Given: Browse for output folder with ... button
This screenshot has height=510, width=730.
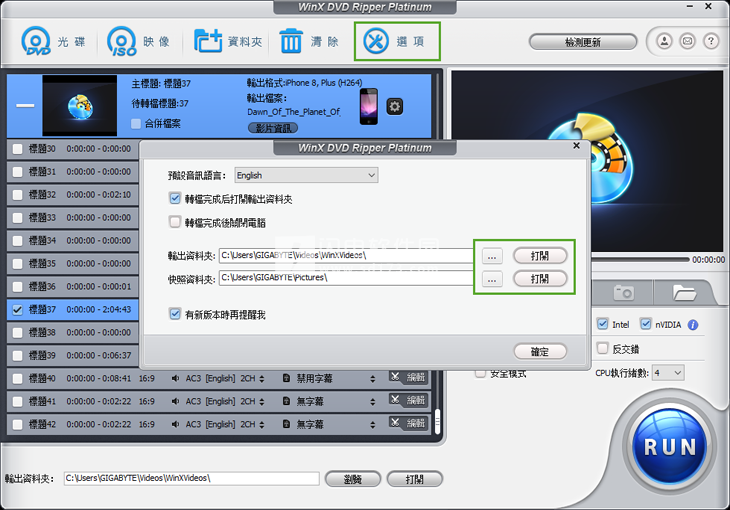Looking at the screenshot, I should click(x=492, y=256).
